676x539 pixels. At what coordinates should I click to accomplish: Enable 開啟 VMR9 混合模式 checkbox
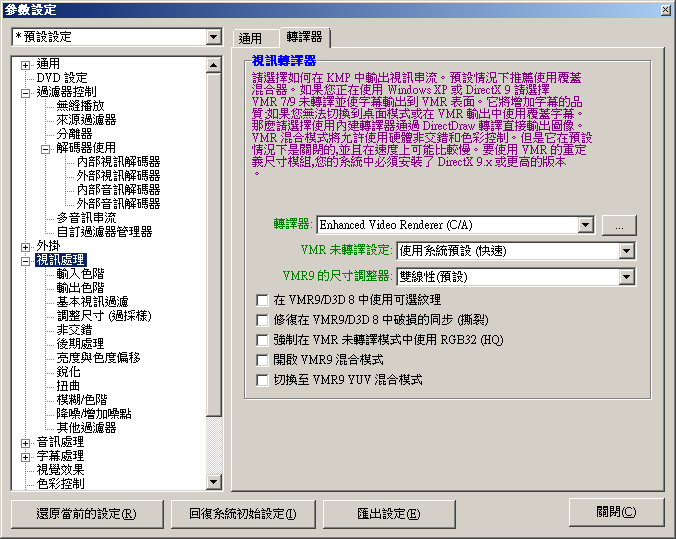click(262, 360)
